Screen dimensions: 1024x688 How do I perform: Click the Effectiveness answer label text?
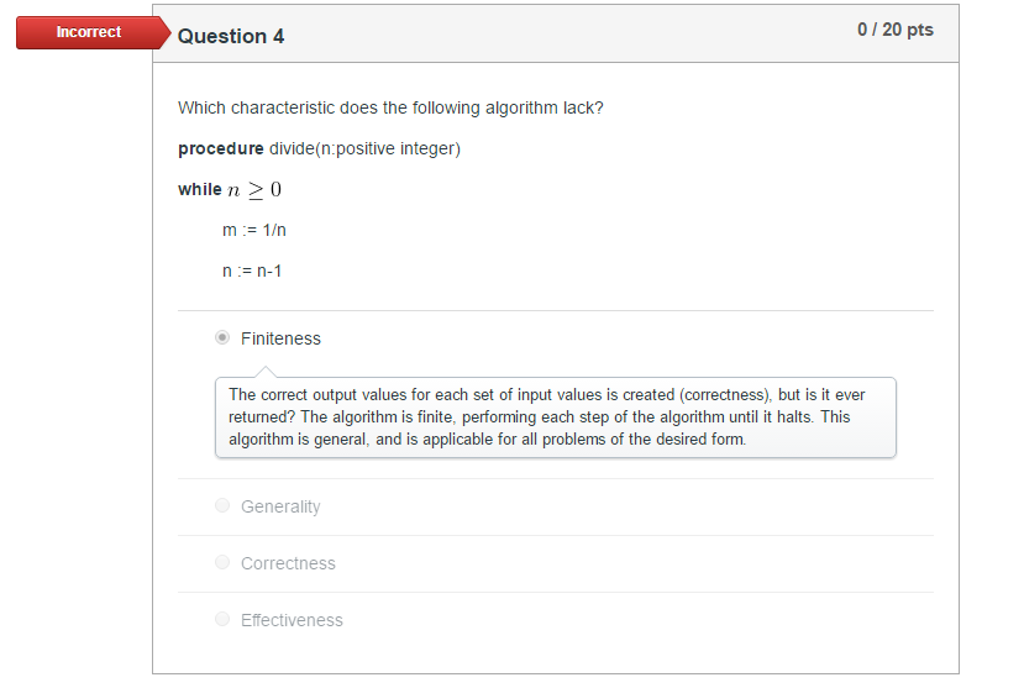[x=291, y=620]
